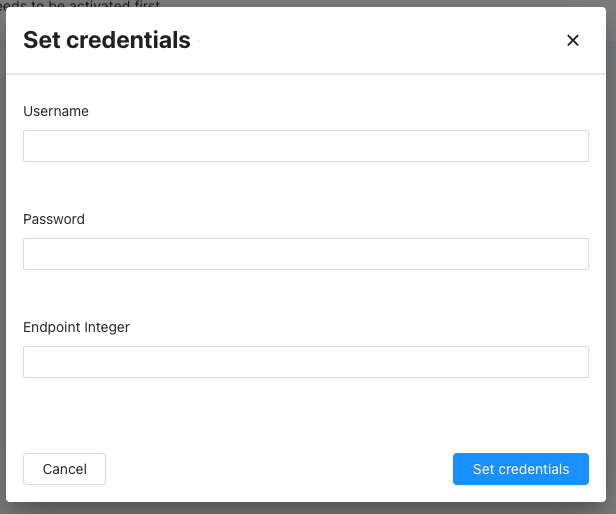Click empty footer space between Cancel and Set credentials
Image resolution: width=616 pixels, height=514 pixels.
(x=280, y=469)
